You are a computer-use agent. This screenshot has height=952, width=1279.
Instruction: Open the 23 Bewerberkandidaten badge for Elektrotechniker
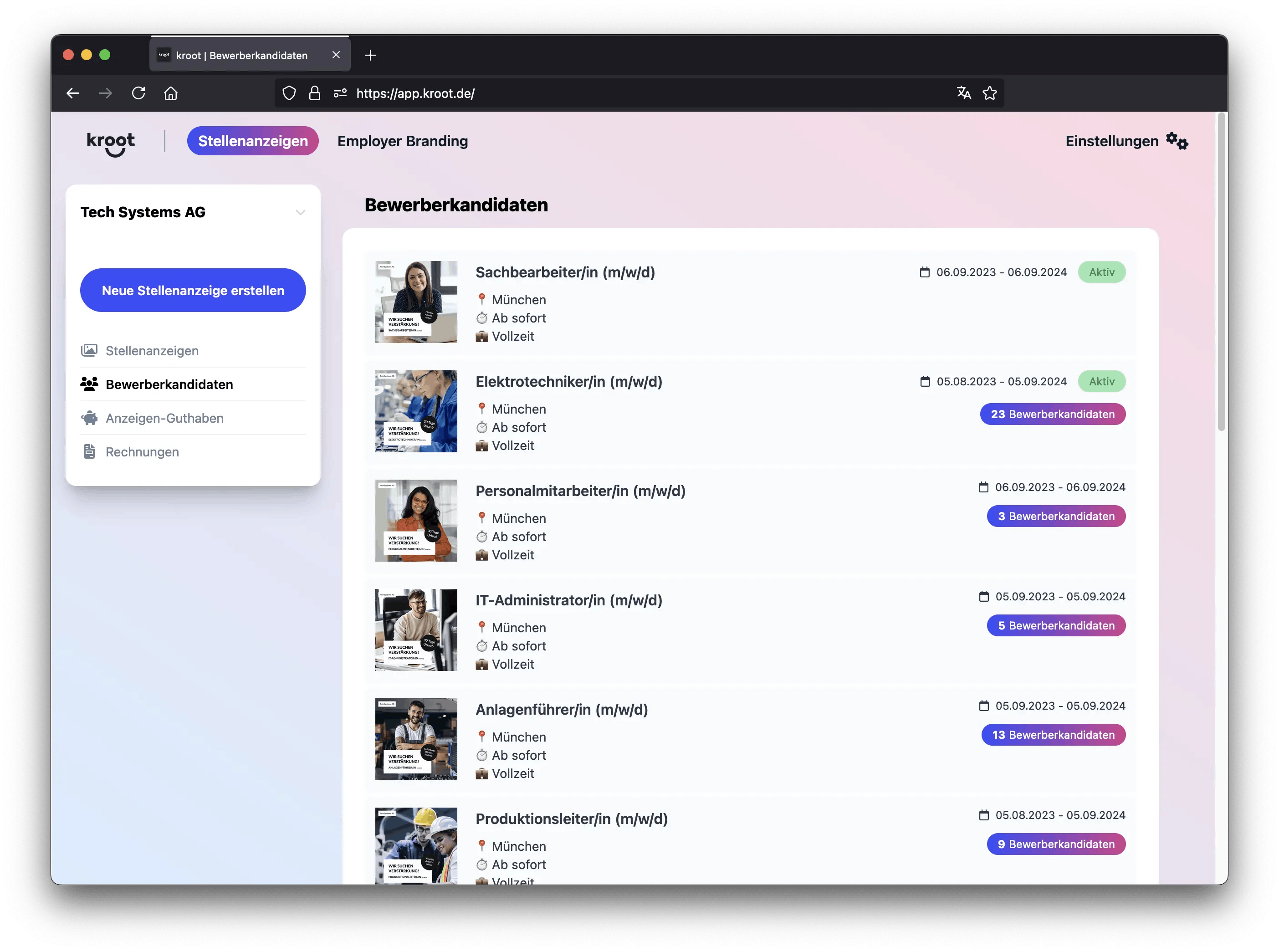pos(1052,415)
